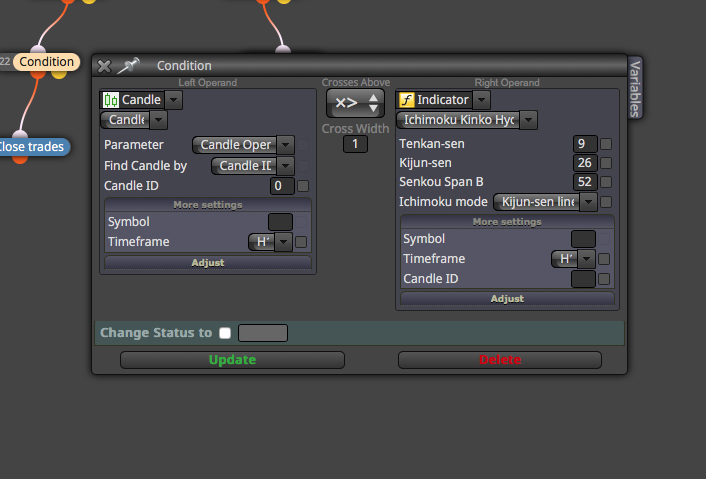Click the left Candle ID value field
Screen dimensions: 706x479
point(282,185)
